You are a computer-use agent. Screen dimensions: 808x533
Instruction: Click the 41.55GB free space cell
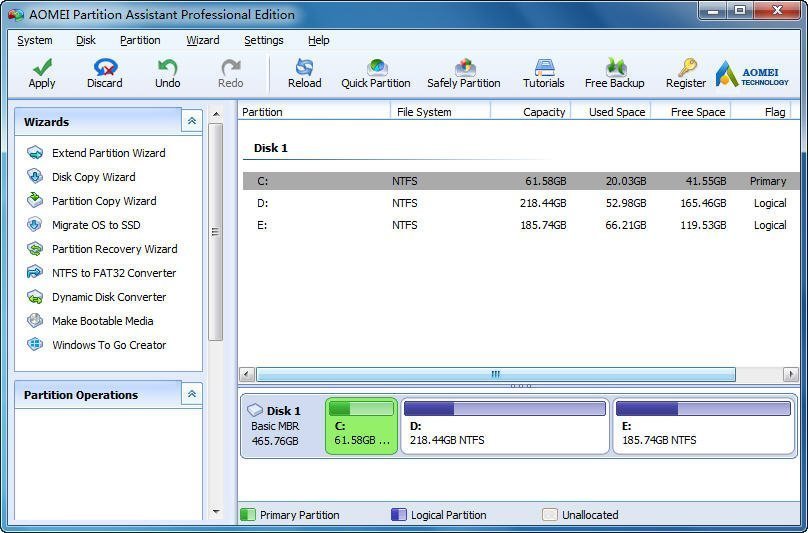click(705, 181)
